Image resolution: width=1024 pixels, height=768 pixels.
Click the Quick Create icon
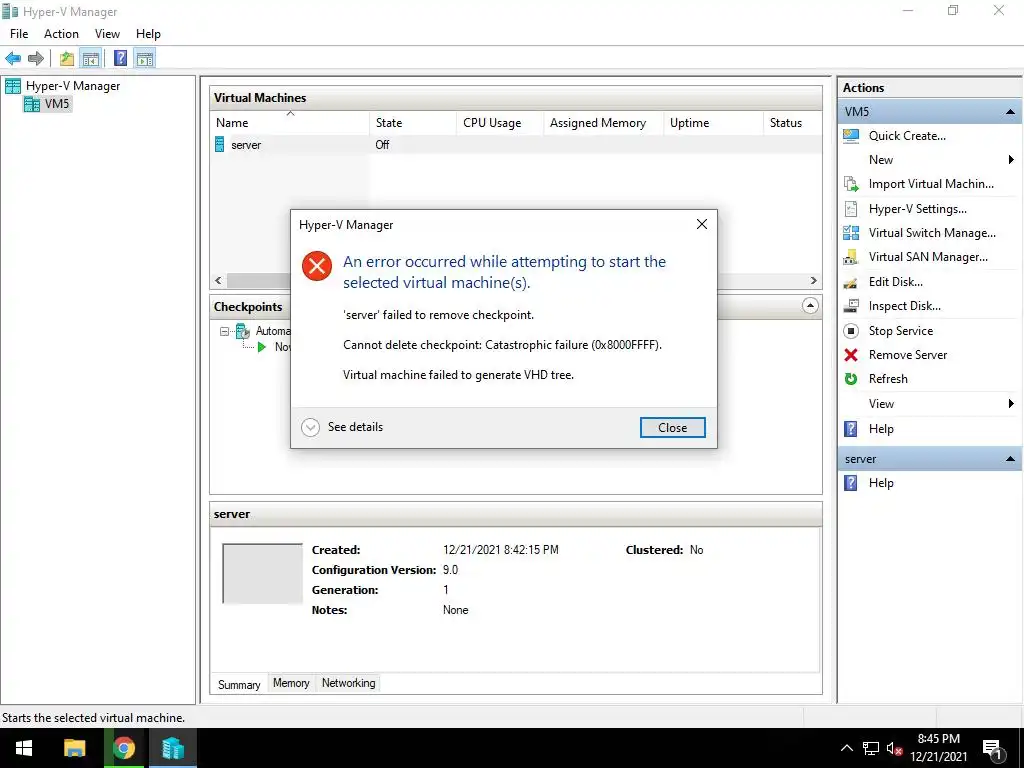tap(851, 136)
